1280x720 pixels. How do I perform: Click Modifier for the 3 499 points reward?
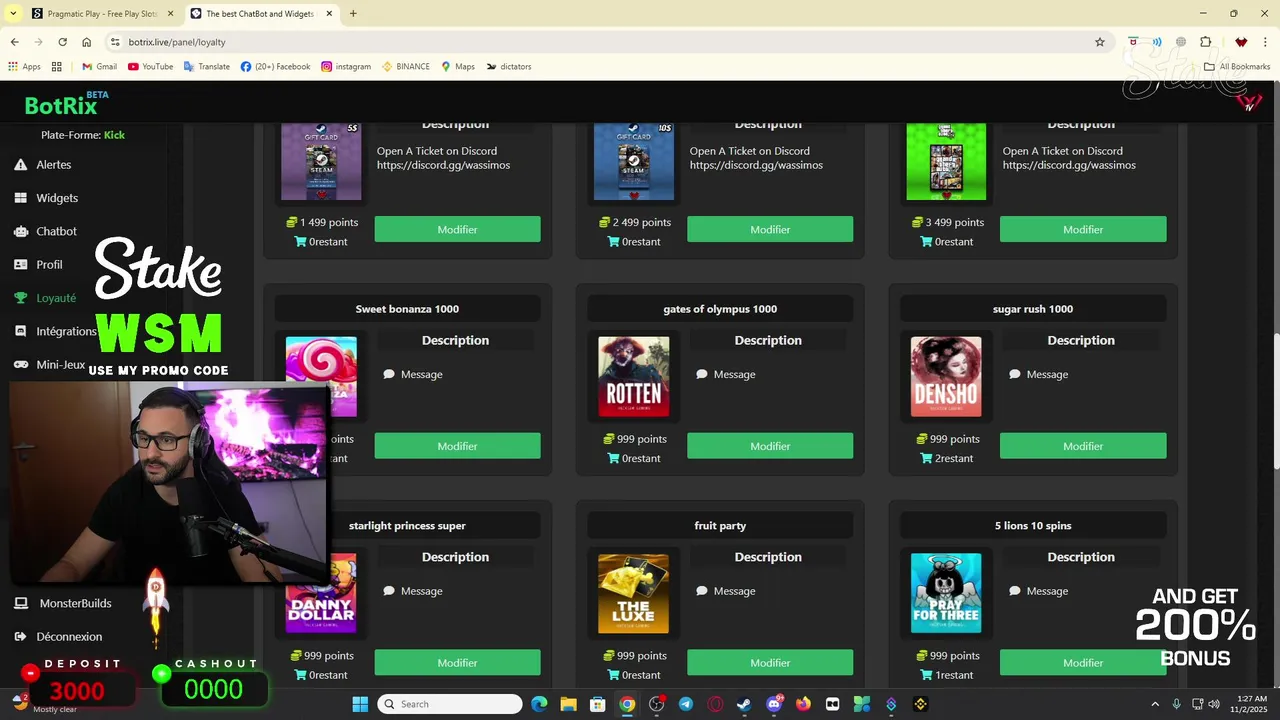pyautogui.click(x=1083, y=229)
